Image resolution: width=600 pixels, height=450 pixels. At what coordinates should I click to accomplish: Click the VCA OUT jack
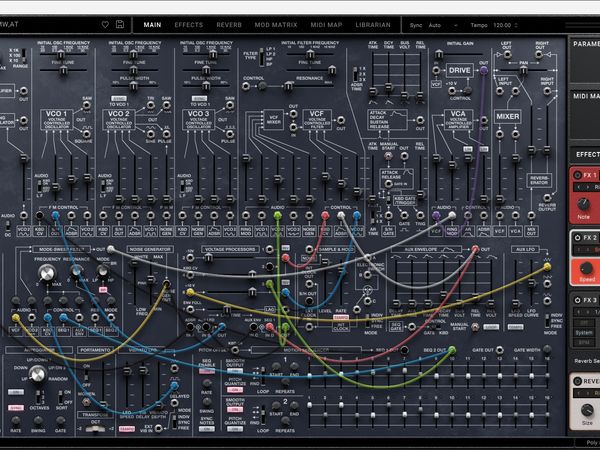click(484, 120)
